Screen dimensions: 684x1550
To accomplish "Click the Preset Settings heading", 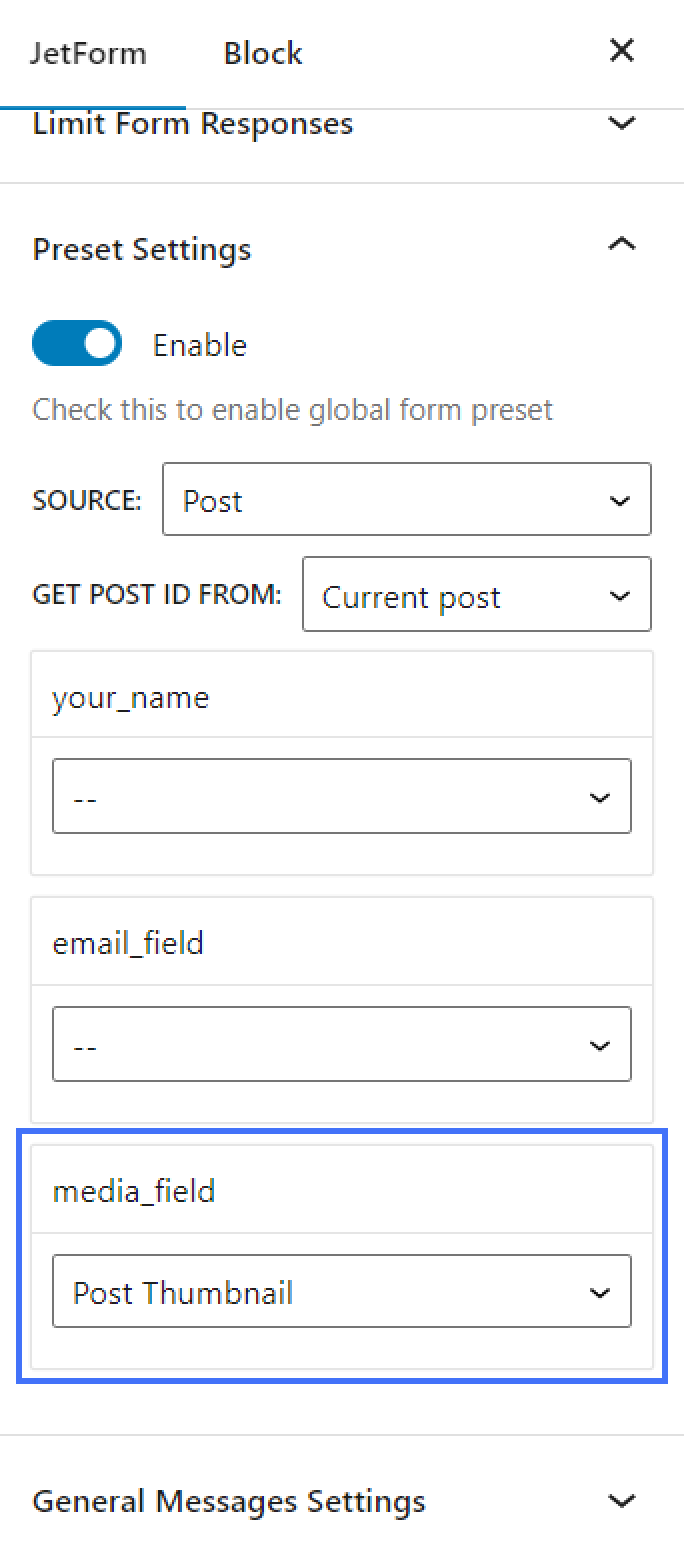I will click(142, 249).
